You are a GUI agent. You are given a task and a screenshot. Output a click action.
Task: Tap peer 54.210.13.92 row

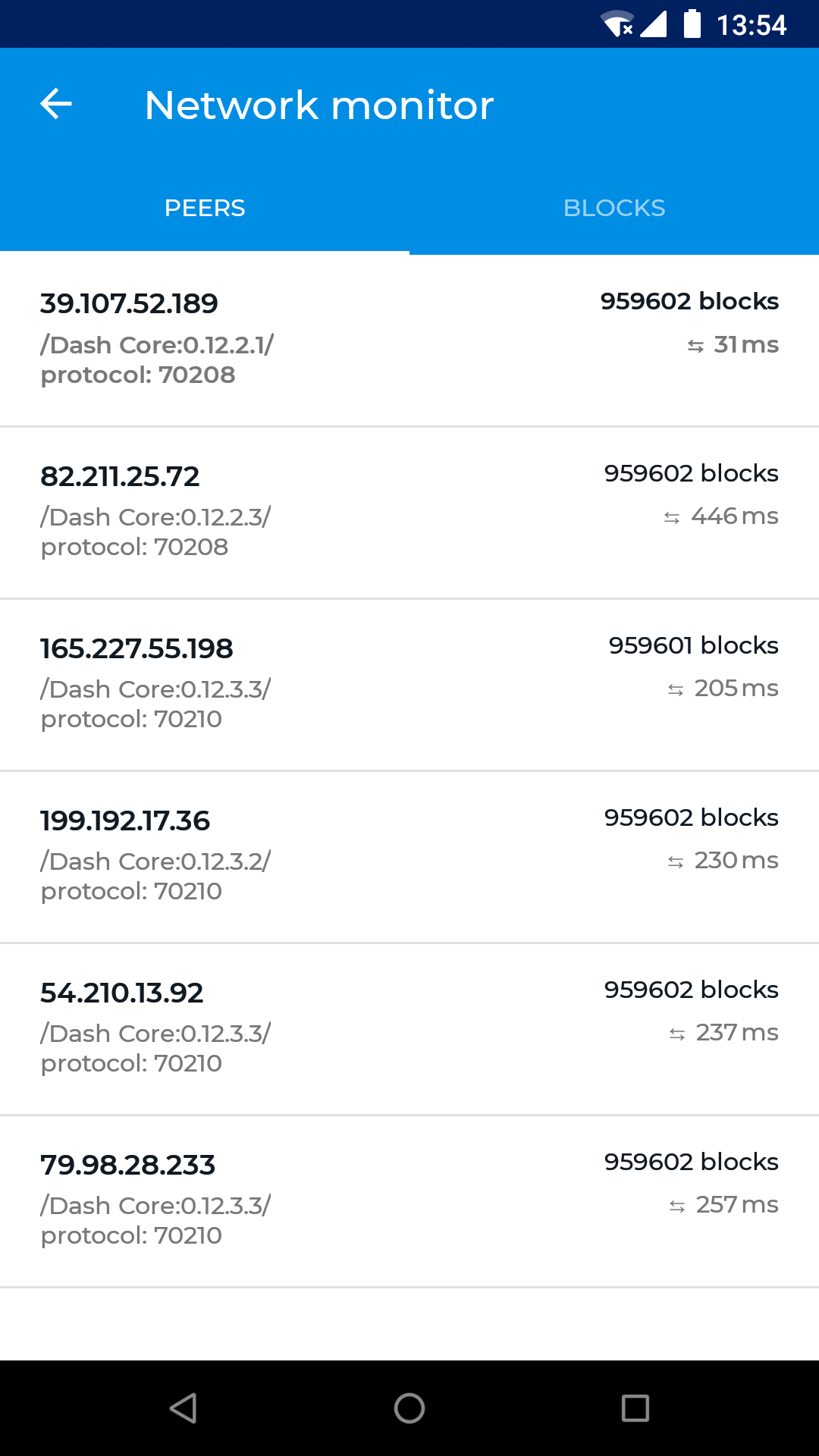coord(122,993)
